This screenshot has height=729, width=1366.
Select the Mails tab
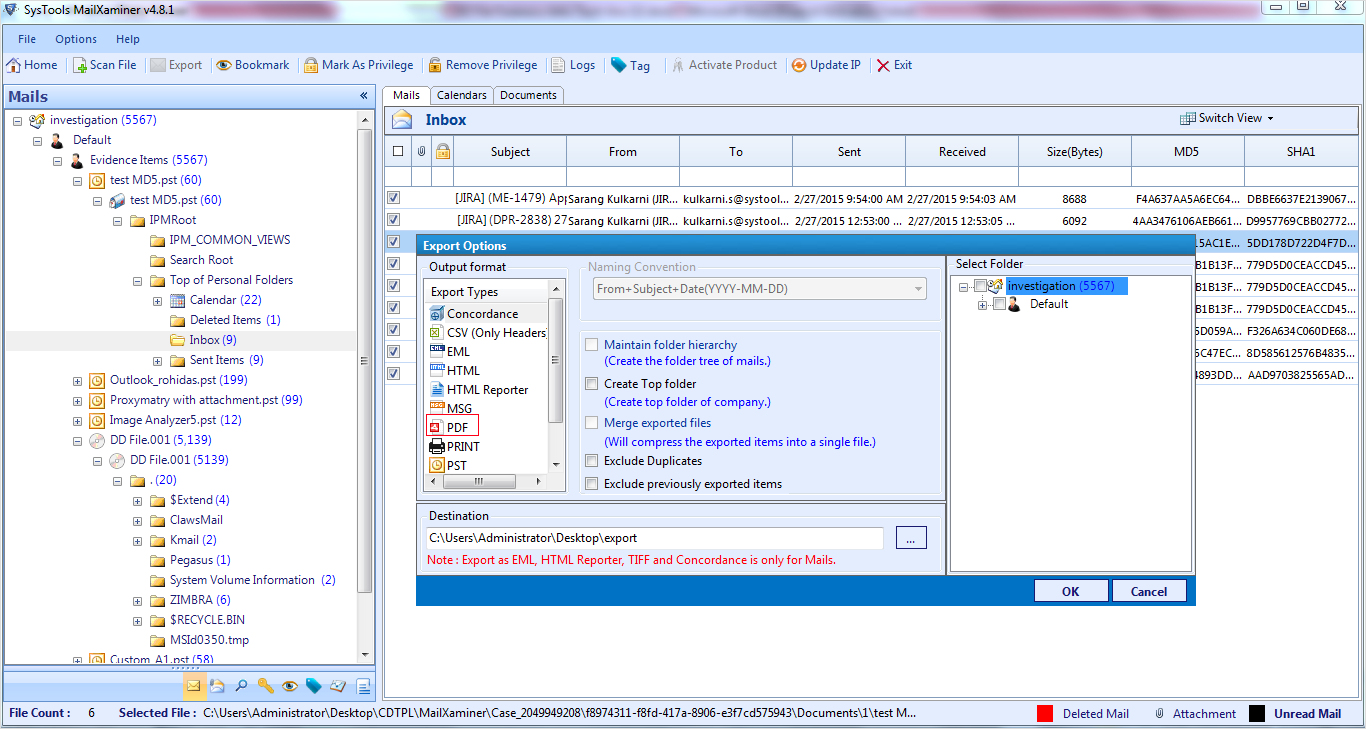406,95
